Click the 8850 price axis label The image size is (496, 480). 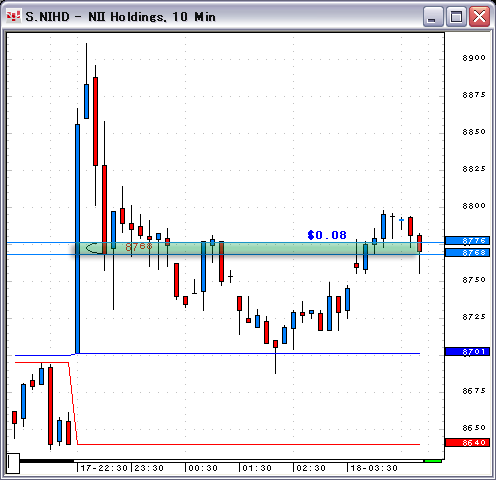(474, 132)
